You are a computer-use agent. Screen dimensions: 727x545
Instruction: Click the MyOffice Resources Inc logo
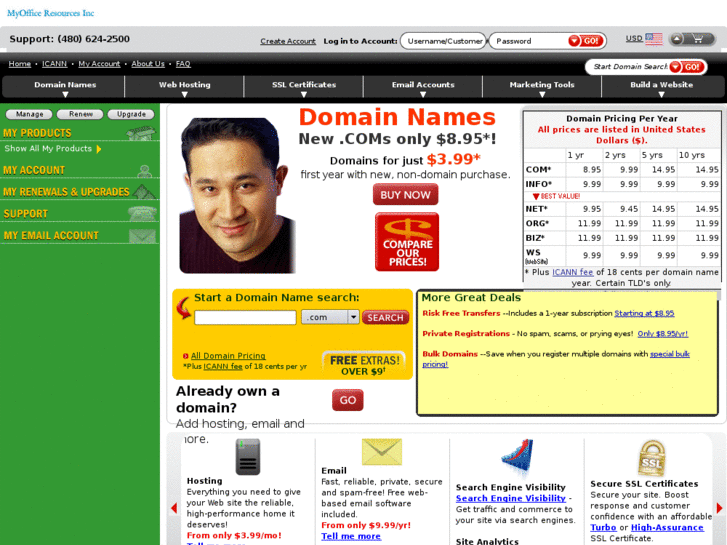pyautogui.click(x=51, y=13)
